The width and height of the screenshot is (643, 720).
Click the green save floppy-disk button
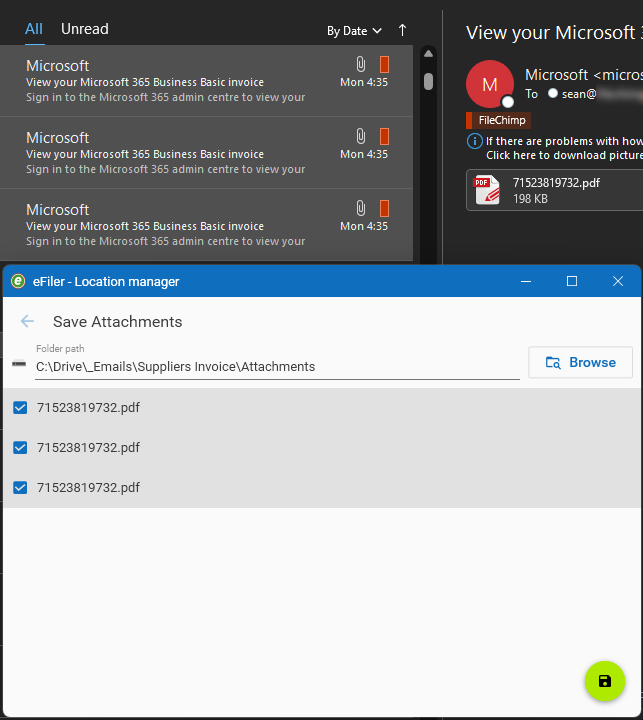click(x=604, y=681)
